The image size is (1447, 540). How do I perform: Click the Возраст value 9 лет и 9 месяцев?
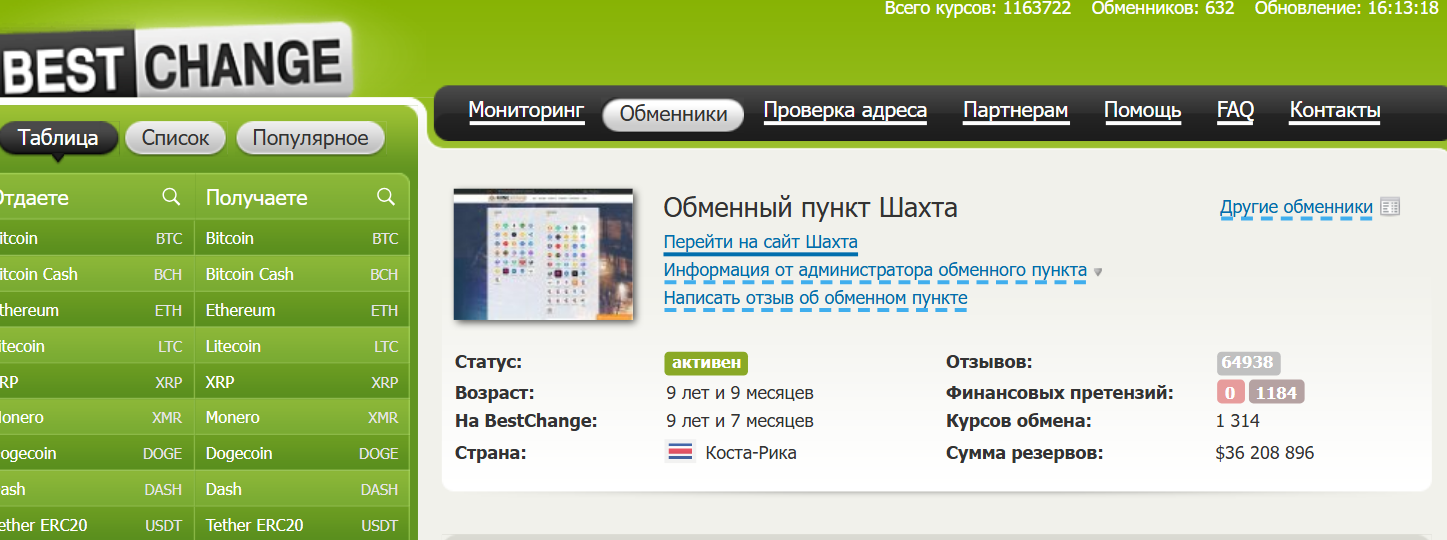tap(740, 392)
